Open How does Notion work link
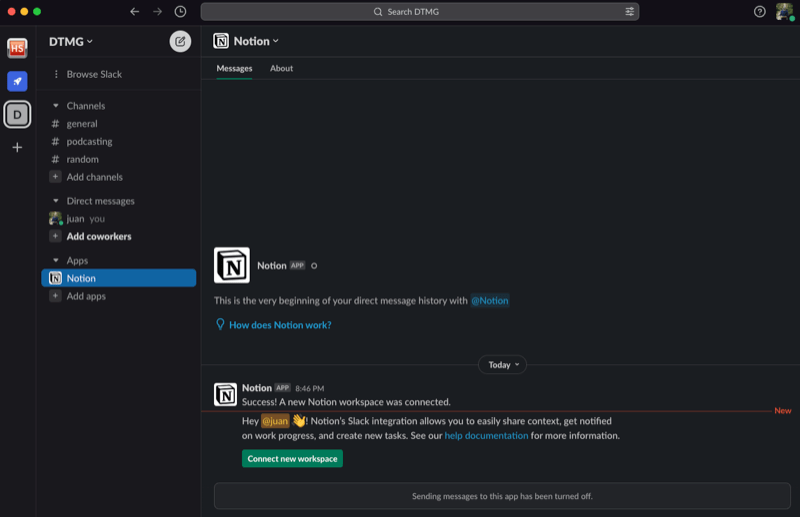800x517 pixels. (280, 325)
